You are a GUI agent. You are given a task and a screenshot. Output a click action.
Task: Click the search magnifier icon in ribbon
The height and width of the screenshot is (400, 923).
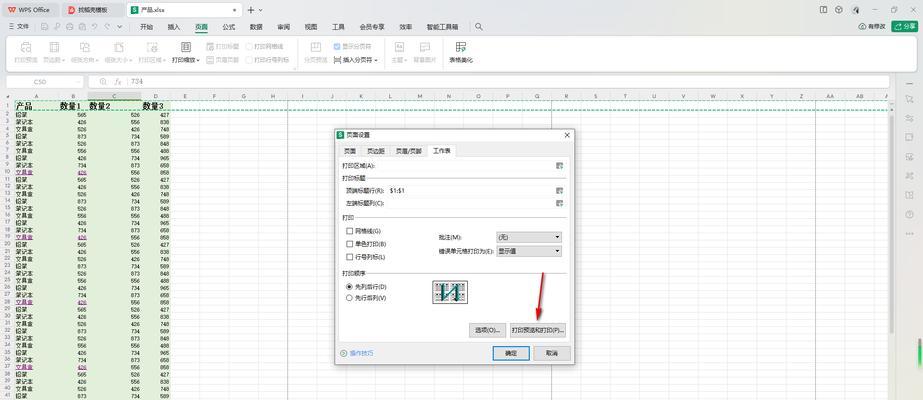479,26
